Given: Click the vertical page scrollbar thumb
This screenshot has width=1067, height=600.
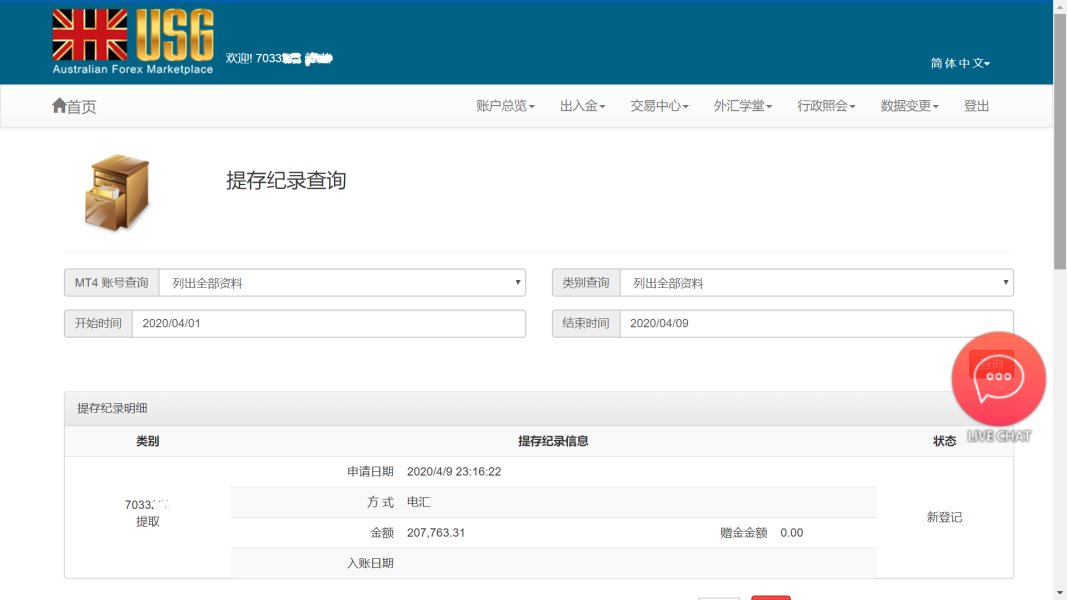Looking at the screenshot, I should coord(1059,140).
